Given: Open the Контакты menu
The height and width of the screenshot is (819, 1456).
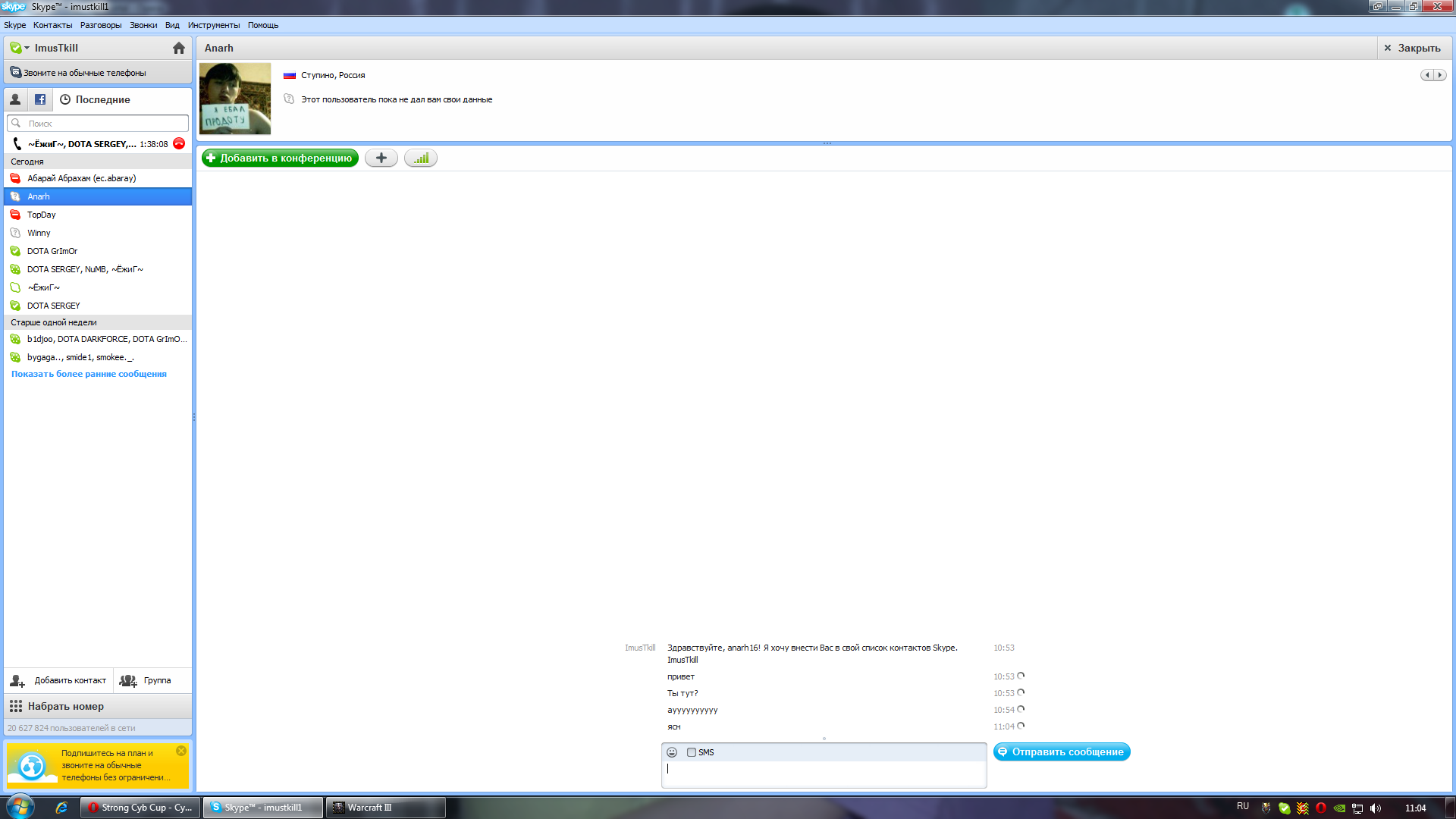Looking at the screenshot, I should pyautogui.click(x=53, y=25).
